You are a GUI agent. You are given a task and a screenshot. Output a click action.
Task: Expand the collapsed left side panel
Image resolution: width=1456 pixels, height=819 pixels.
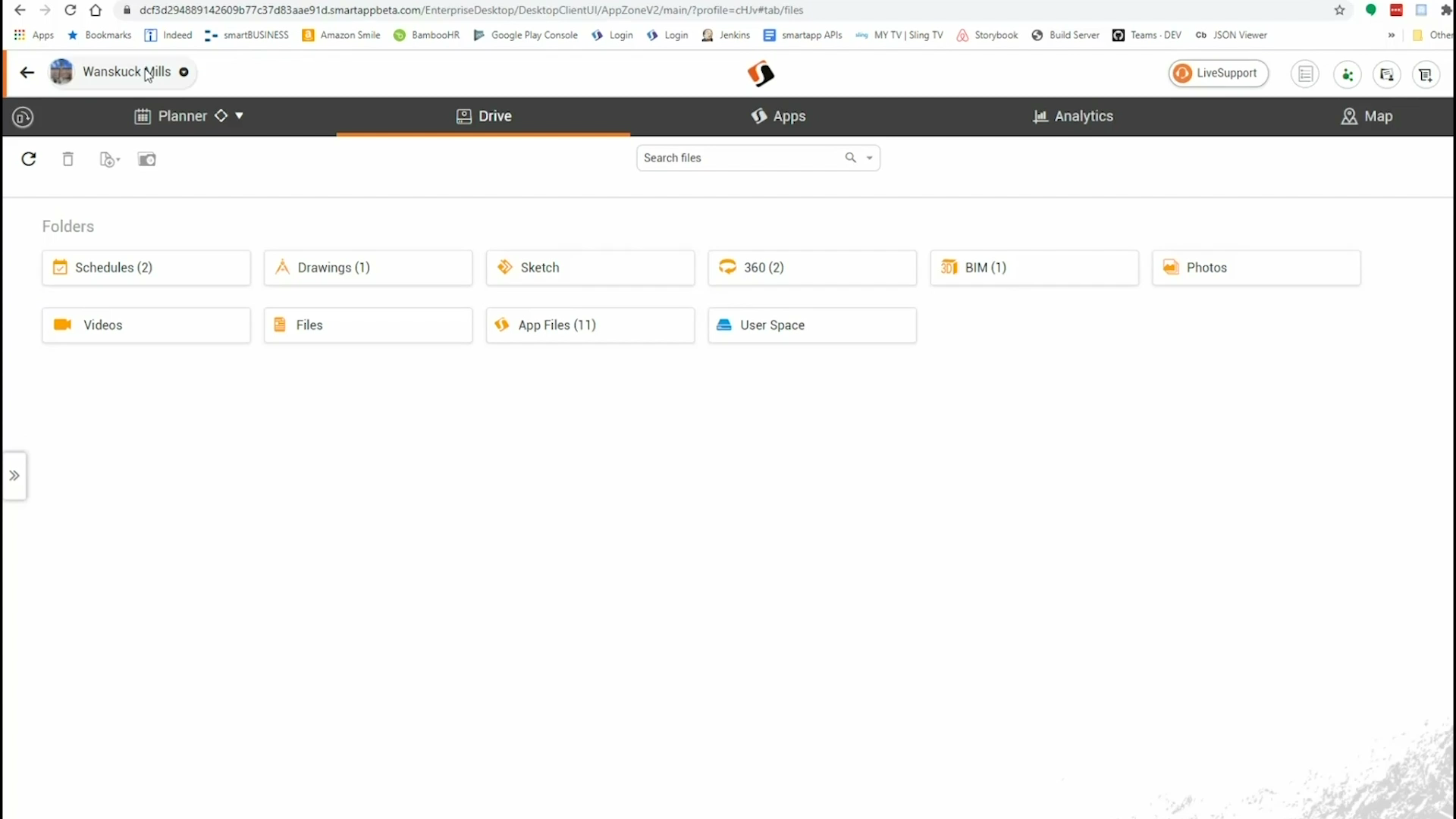pos(14,476)
